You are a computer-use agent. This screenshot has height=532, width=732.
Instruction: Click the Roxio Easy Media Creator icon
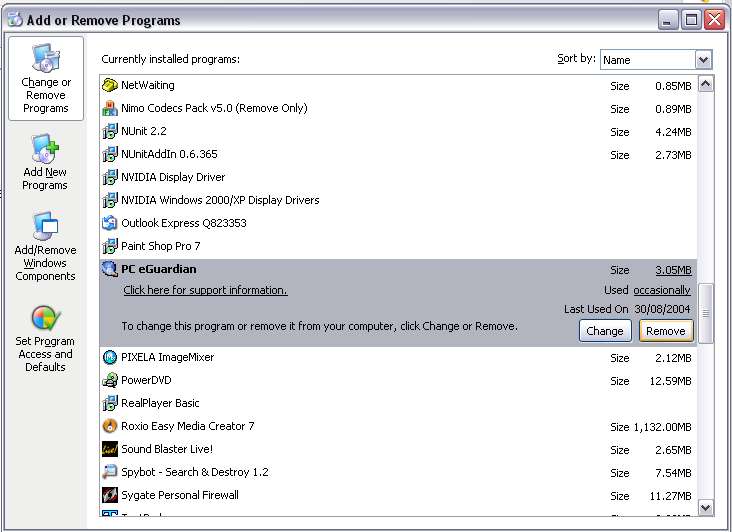tap(110, 426)
